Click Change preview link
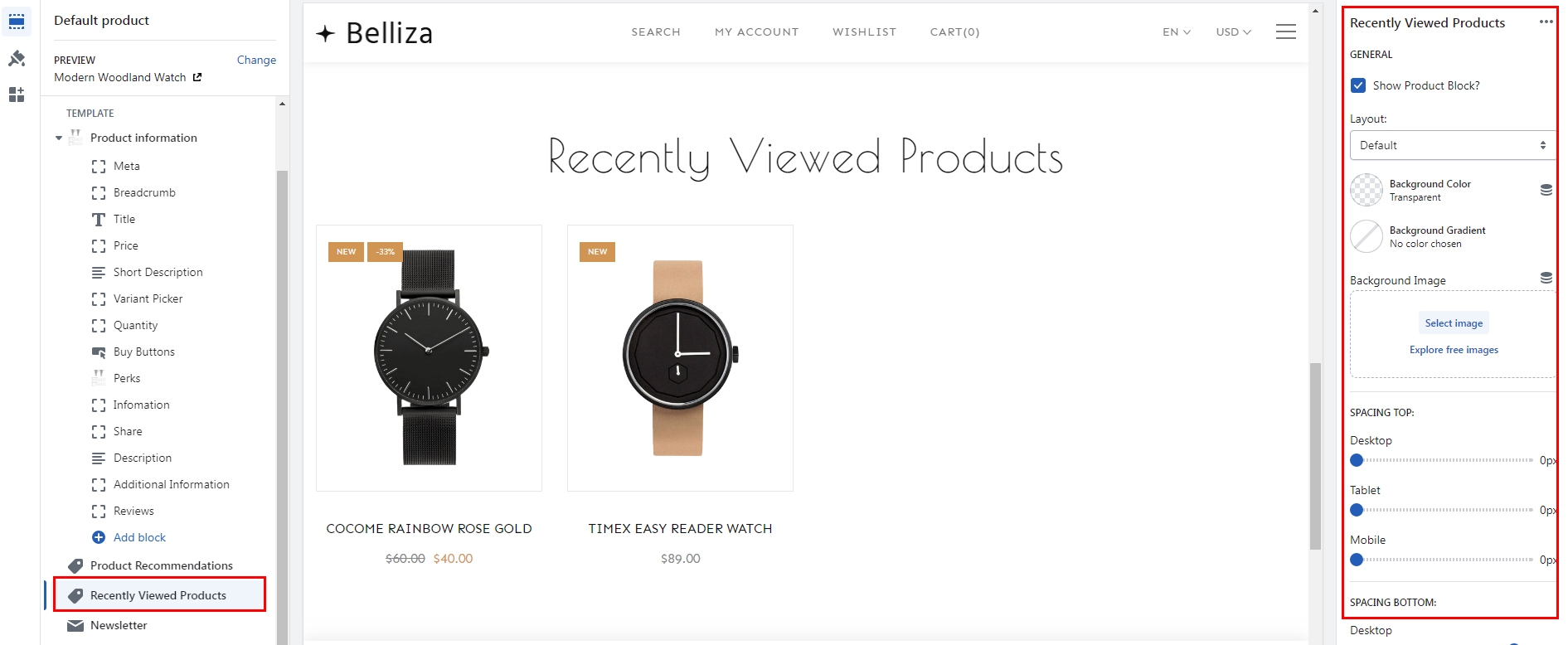The width and height of the screenshot is (1568, 645). tap(256, 60)
